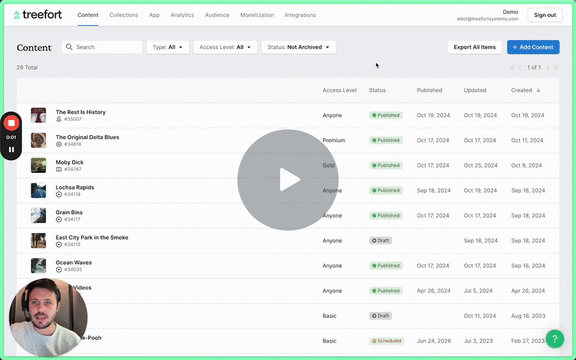The width and height of the screenshot is (576, 360).
Task: Open the Moby Dick cover thumbnail
Action: click(38, 165)
